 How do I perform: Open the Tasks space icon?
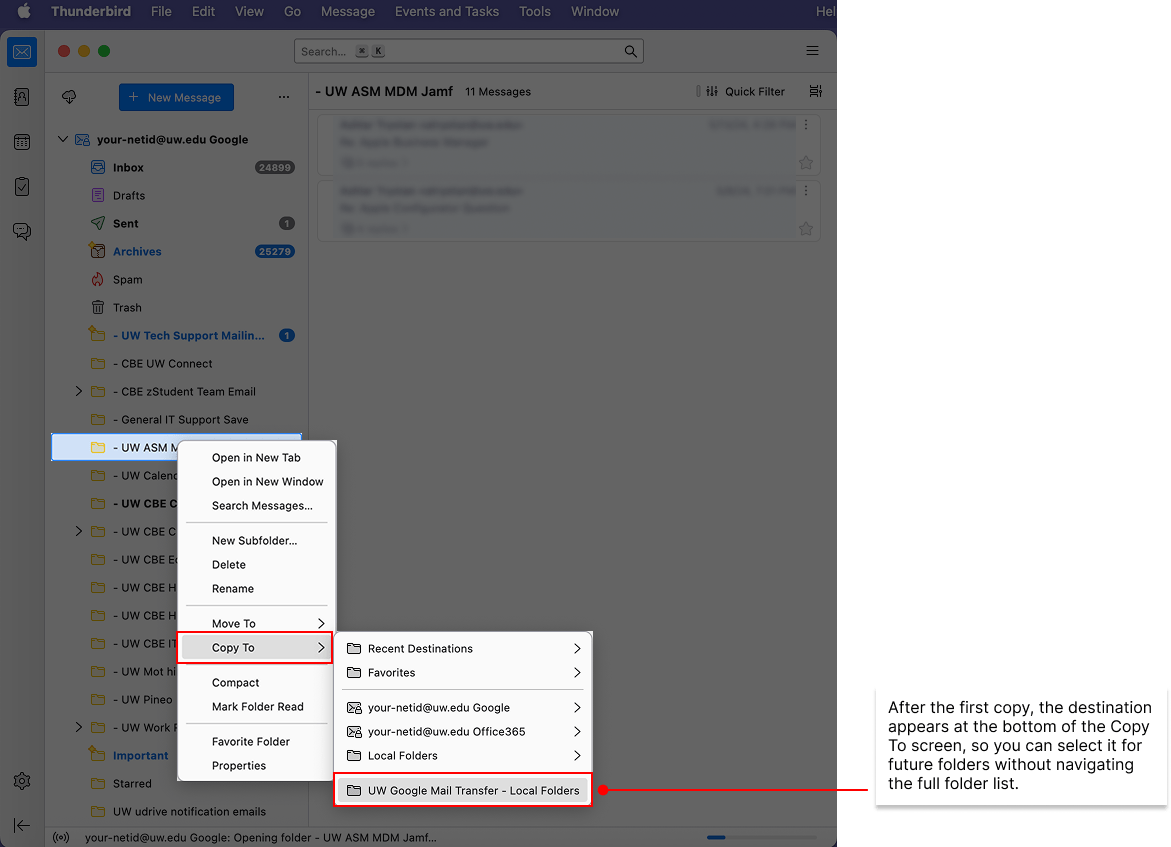[22, 187]
